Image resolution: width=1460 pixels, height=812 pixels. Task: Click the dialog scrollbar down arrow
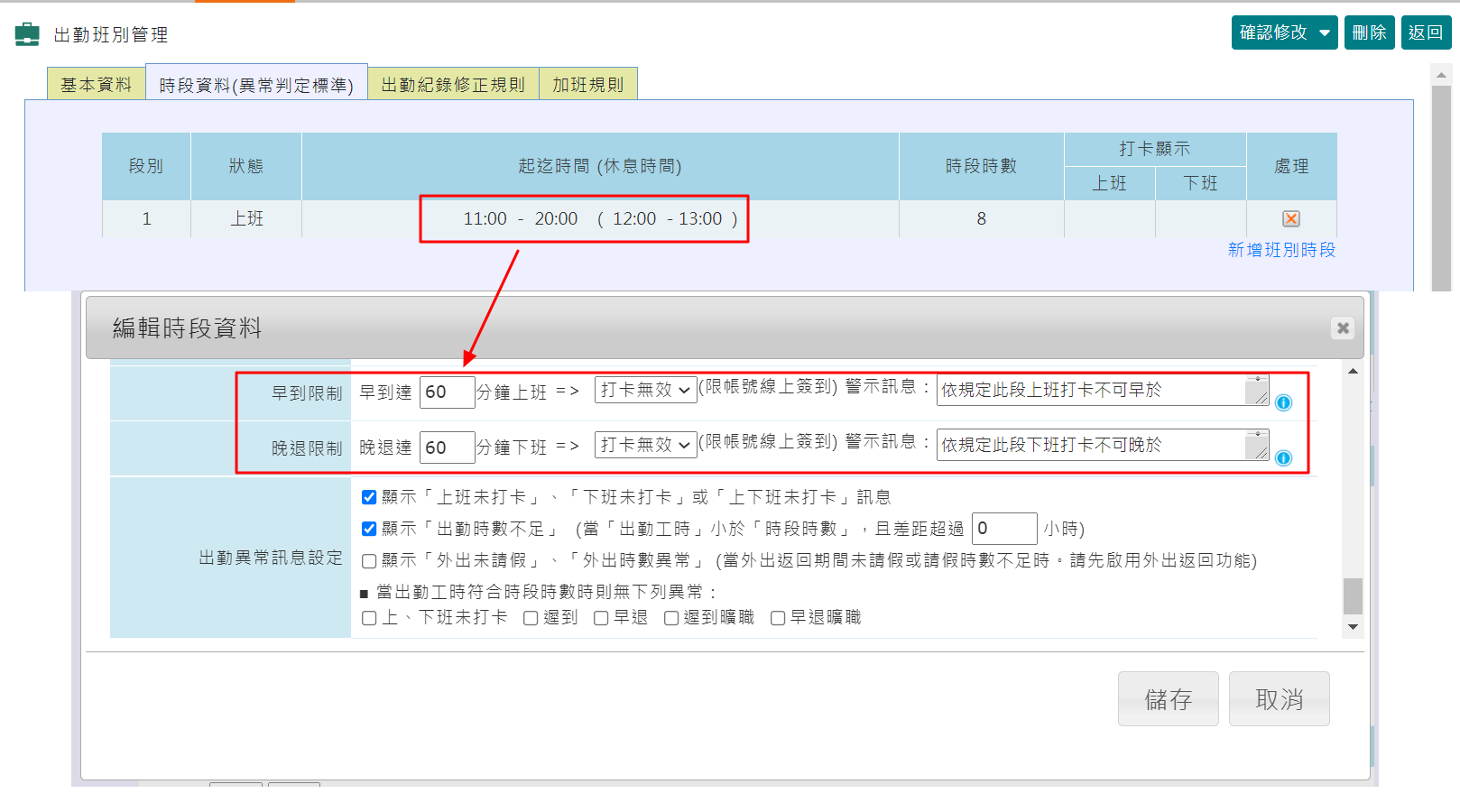click(1352, 626)
